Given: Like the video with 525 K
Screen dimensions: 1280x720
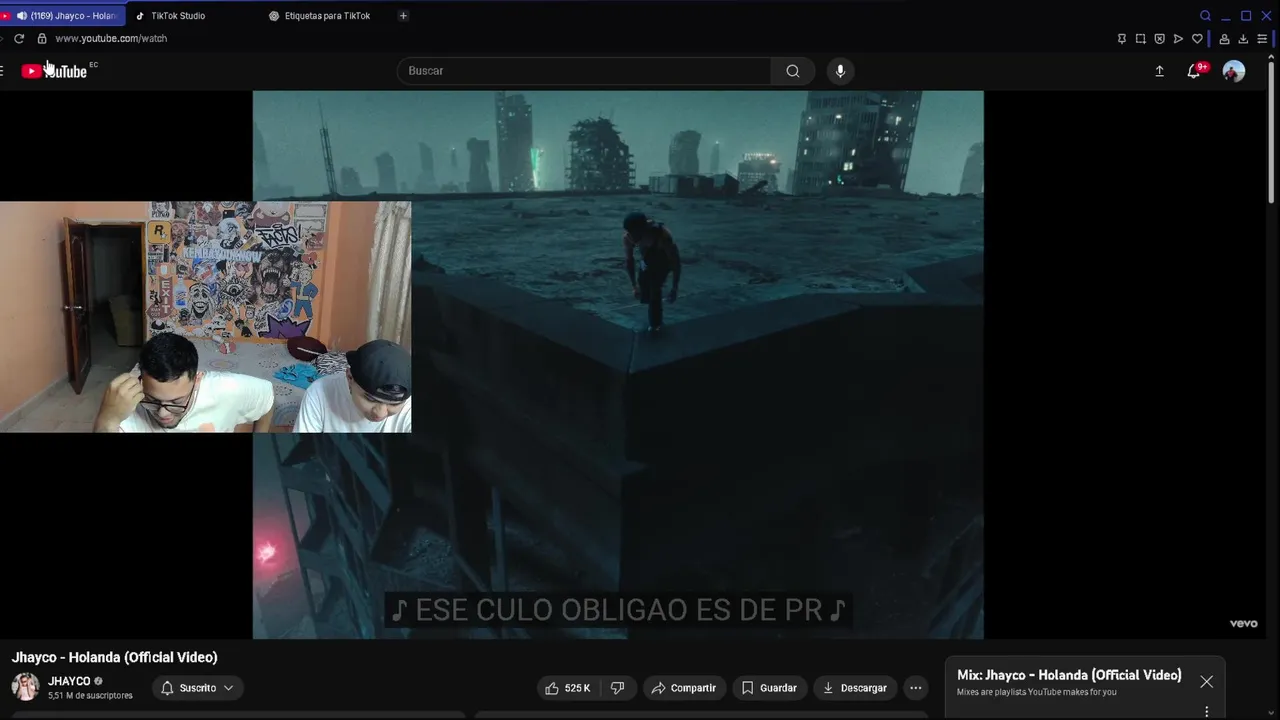Looking at the screenshot, I should point(566,688).
